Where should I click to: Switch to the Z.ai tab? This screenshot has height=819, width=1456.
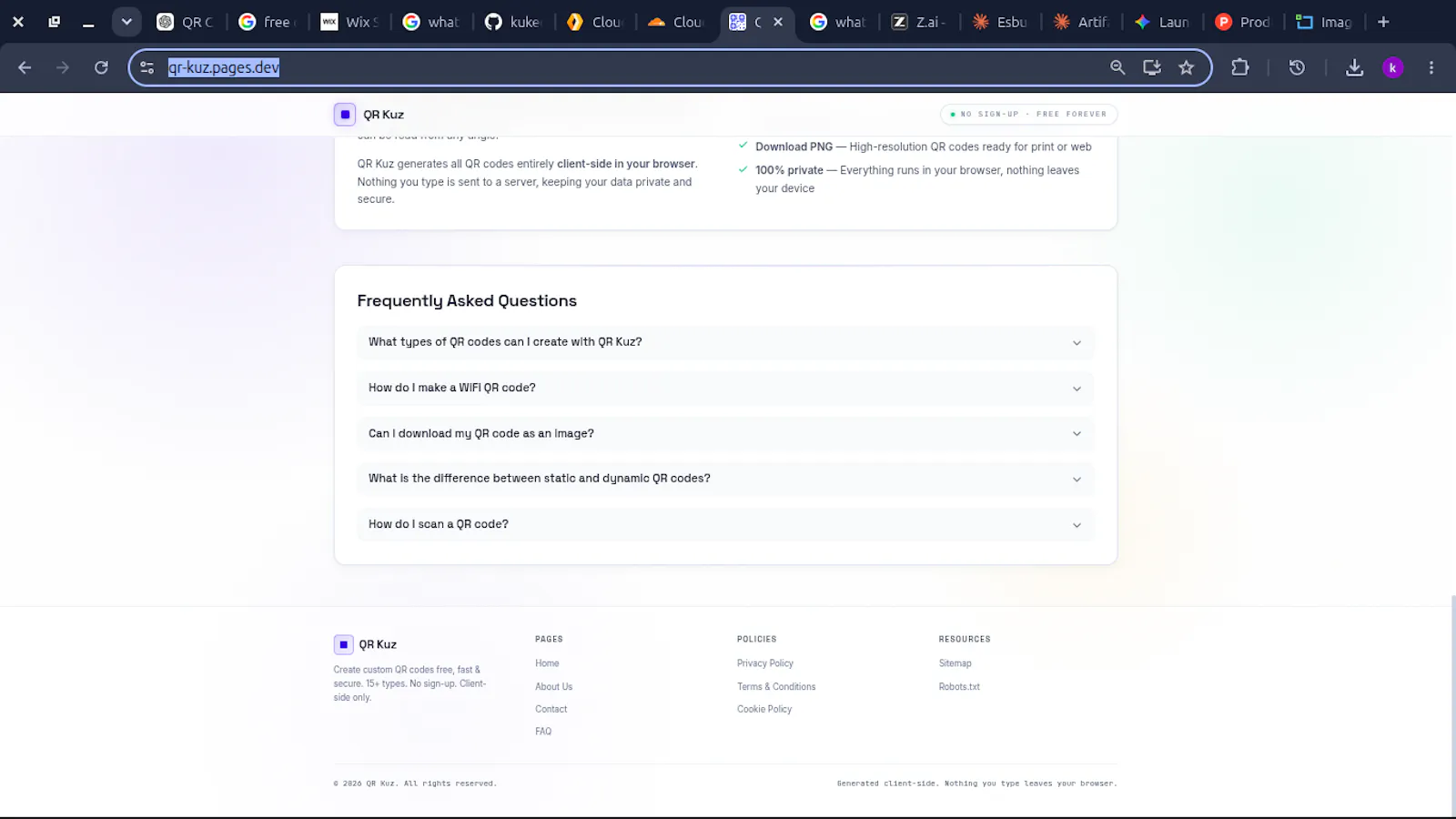921,22
